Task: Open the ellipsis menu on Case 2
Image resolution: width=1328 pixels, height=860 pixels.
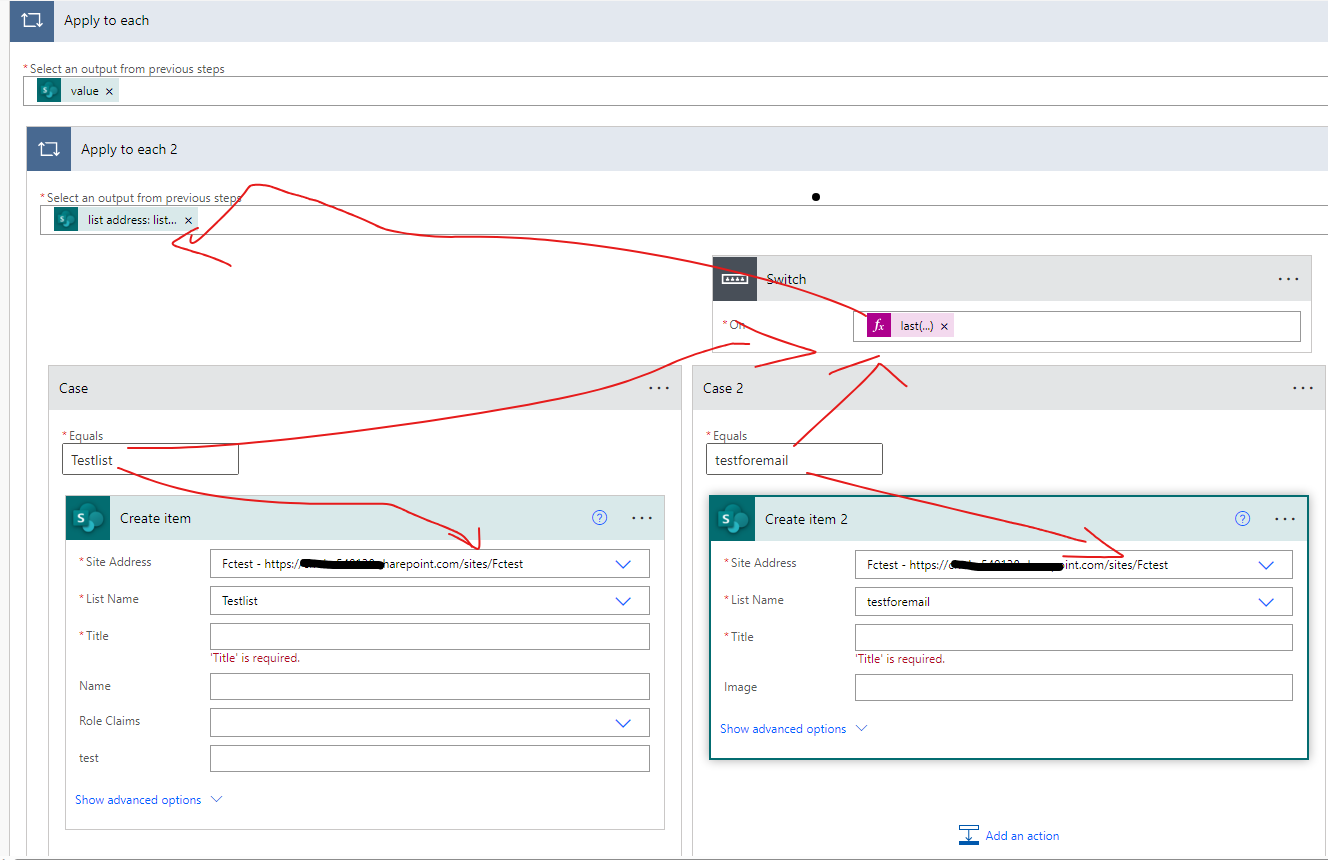Action: [x=1303, y=388]
